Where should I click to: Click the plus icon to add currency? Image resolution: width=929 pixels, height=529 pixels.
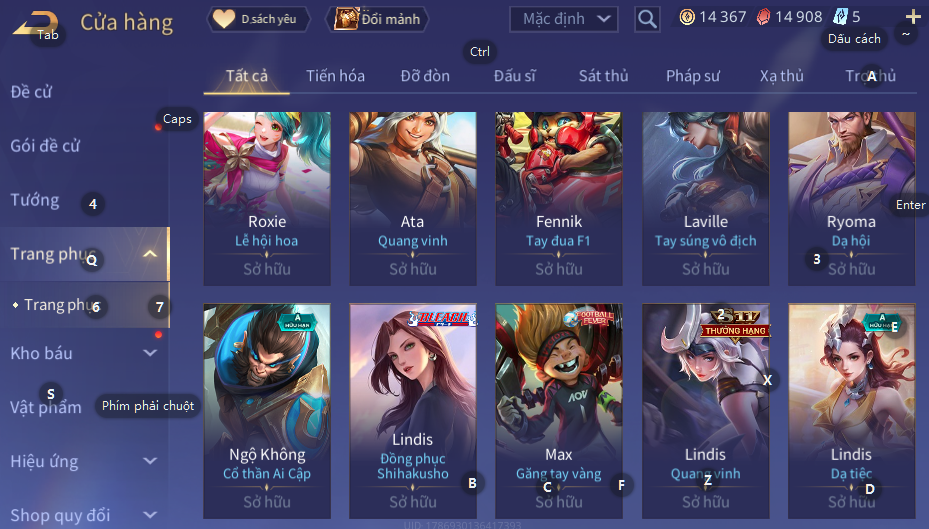click(x=913, y=17)
